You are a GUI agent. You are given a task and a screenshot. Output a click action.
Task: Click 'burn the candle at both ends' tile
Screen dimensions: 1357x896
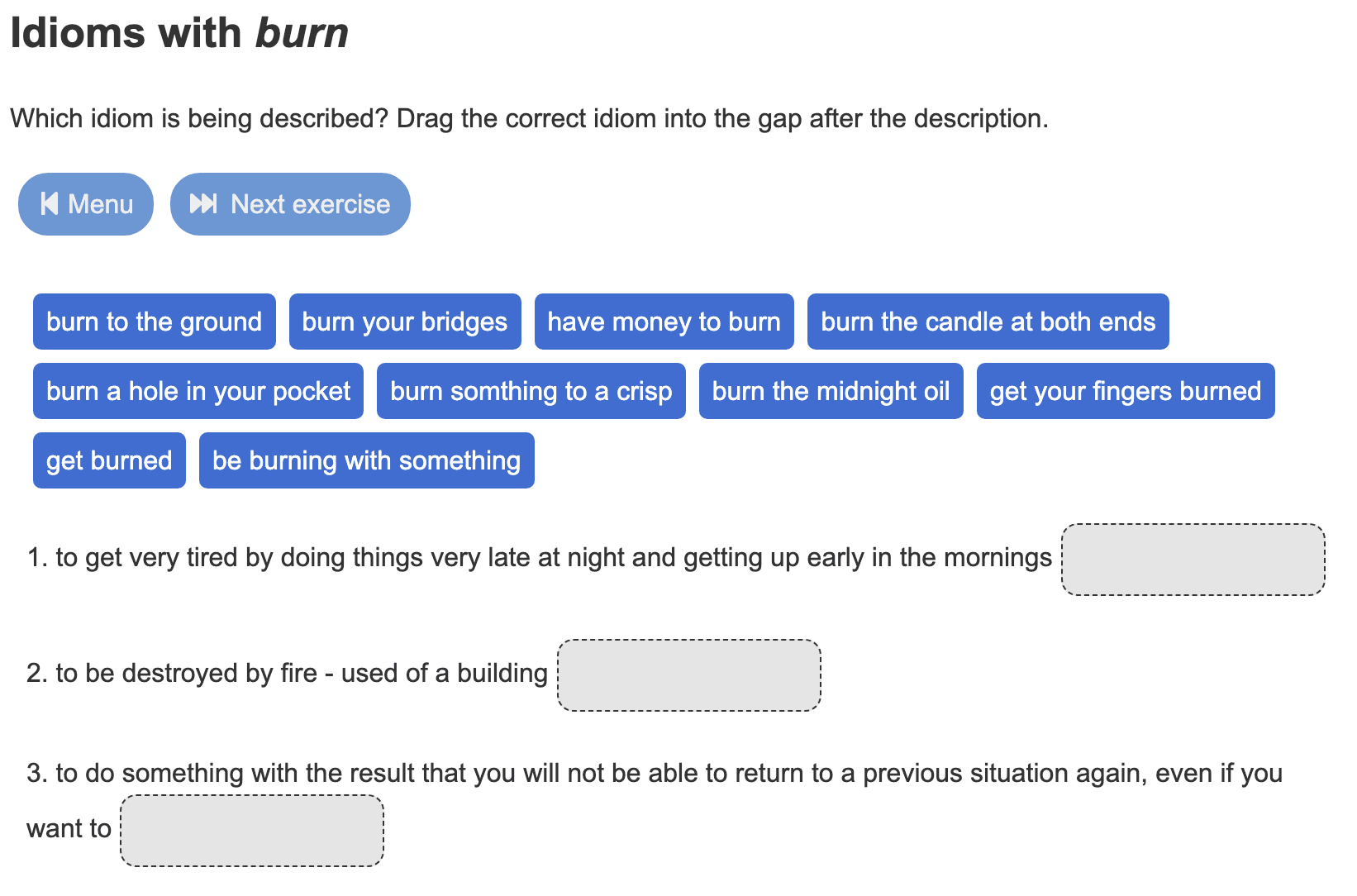pos(988,322)
